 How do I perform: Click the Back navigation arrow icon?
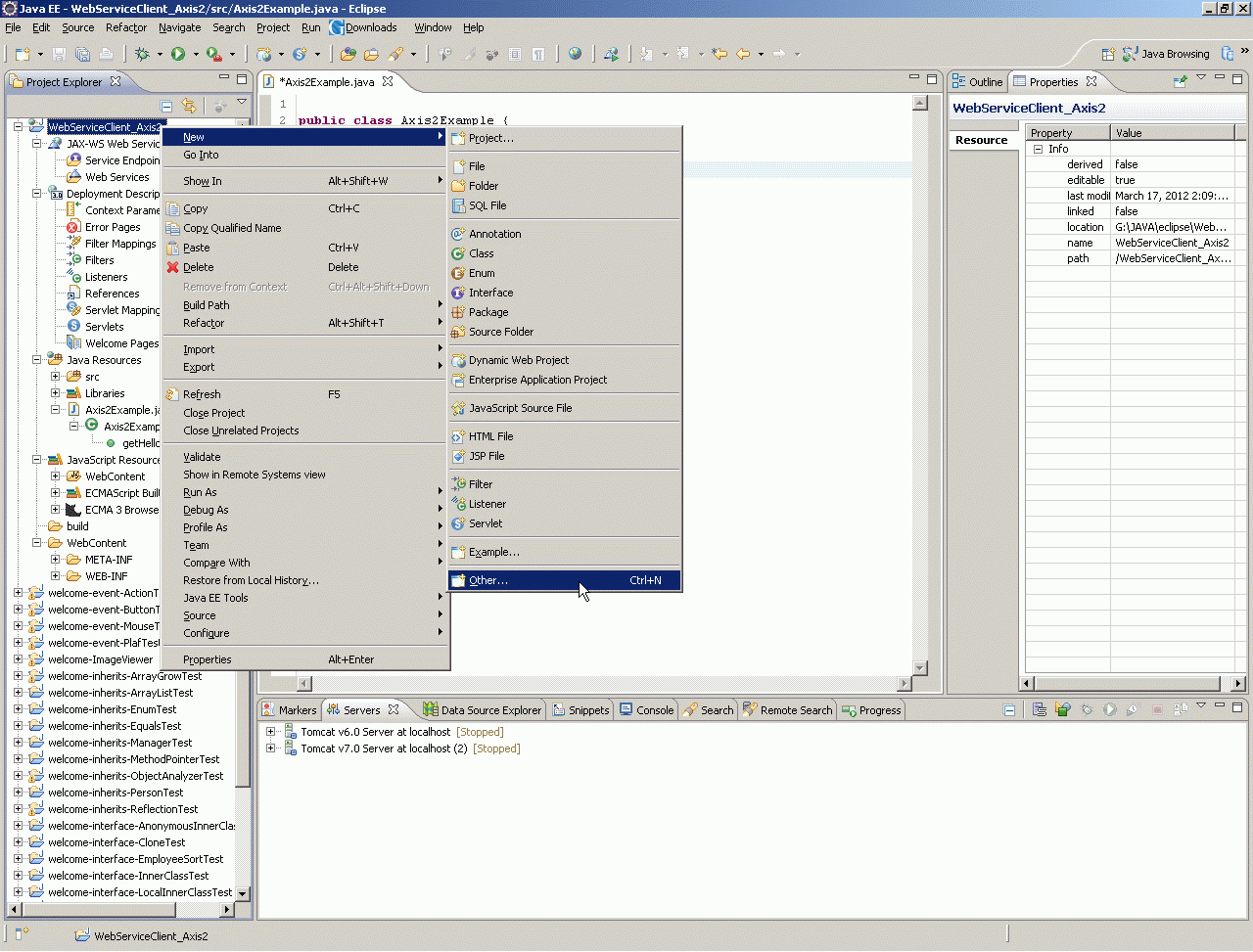(x=743, y=54)
